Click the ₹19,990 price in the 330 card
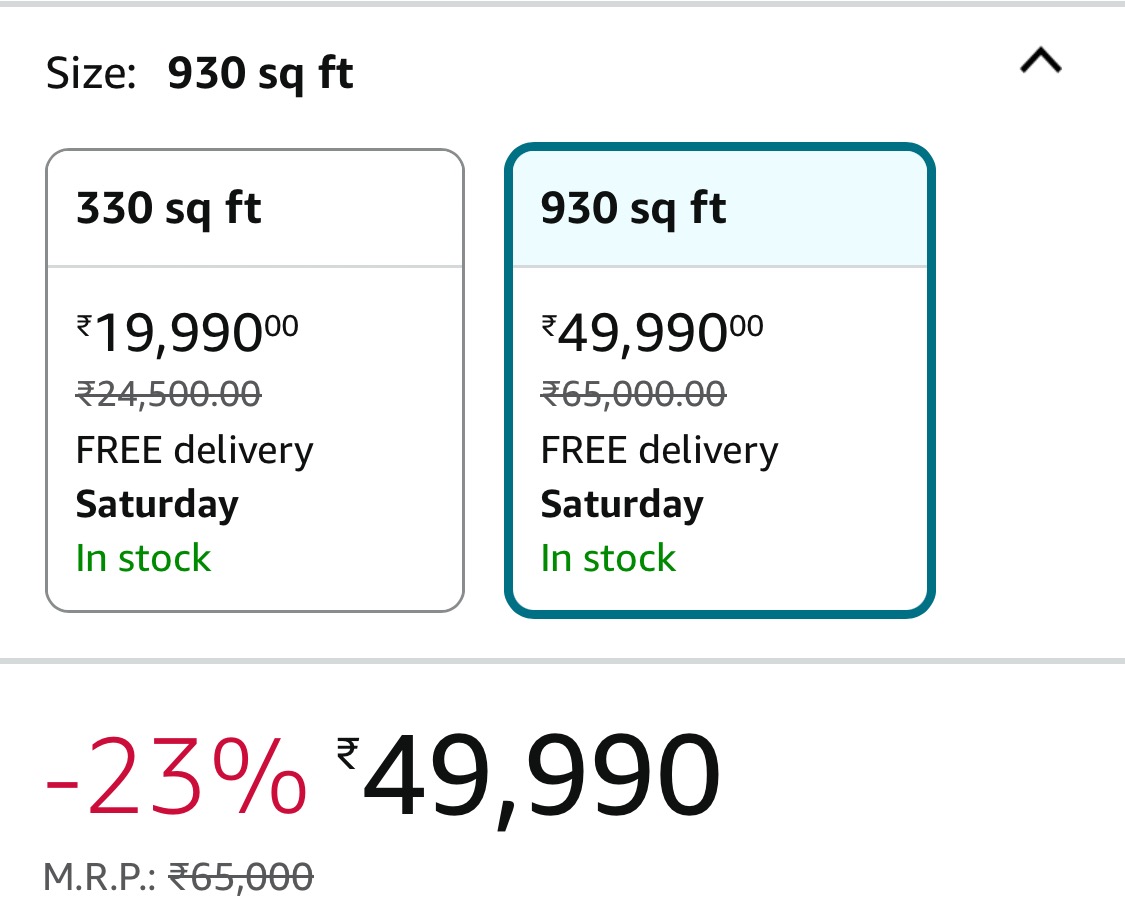The image size is (1125, 922). coord(187,334)
